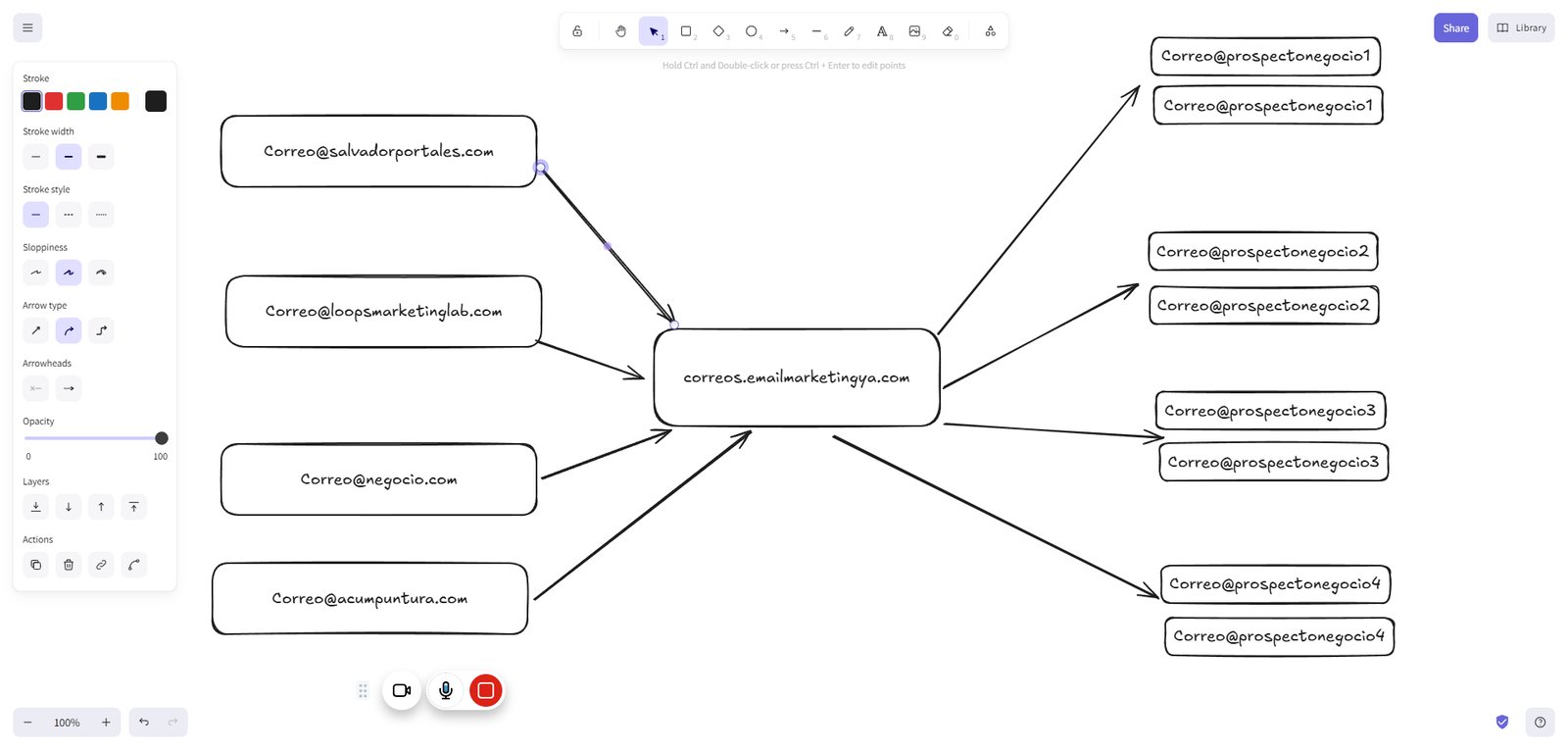Select the elbow arrow type
This screenshot has width=1568, height=750.
coord(101,330)
